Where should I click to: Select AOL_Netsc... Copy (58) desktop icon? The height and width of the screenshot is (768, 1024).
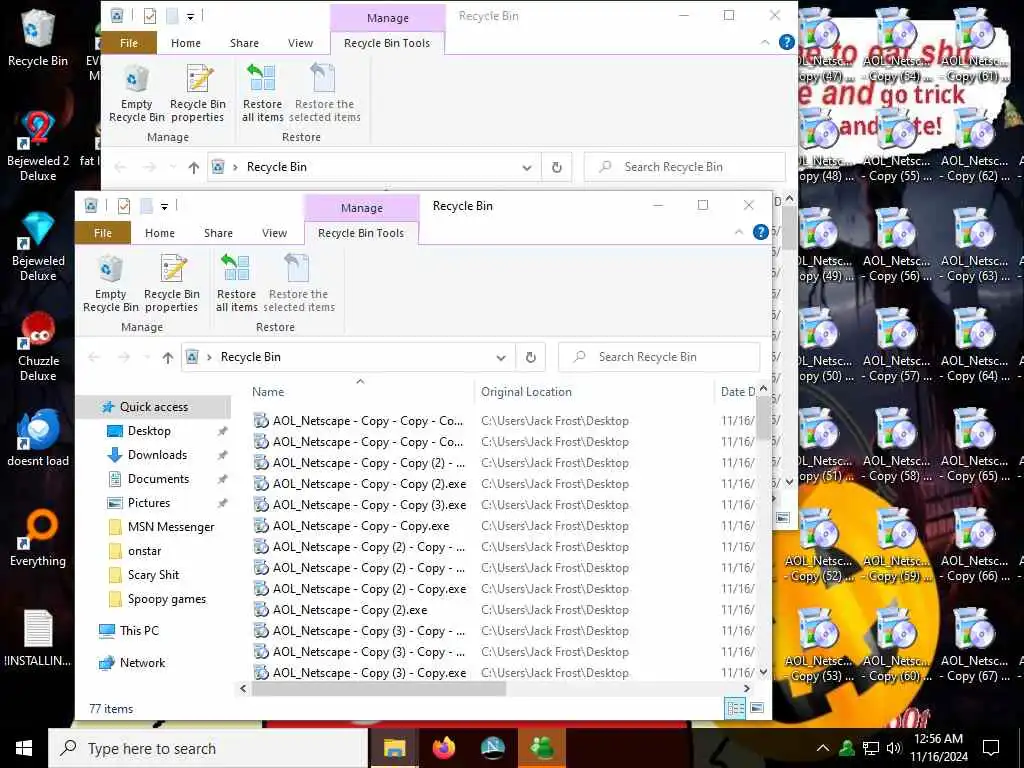click(895, 445)
